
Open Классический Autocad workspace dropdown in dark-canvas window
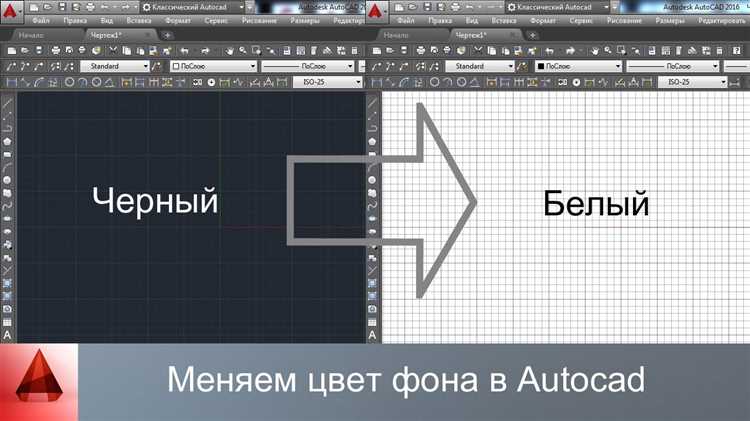[194, 7]
